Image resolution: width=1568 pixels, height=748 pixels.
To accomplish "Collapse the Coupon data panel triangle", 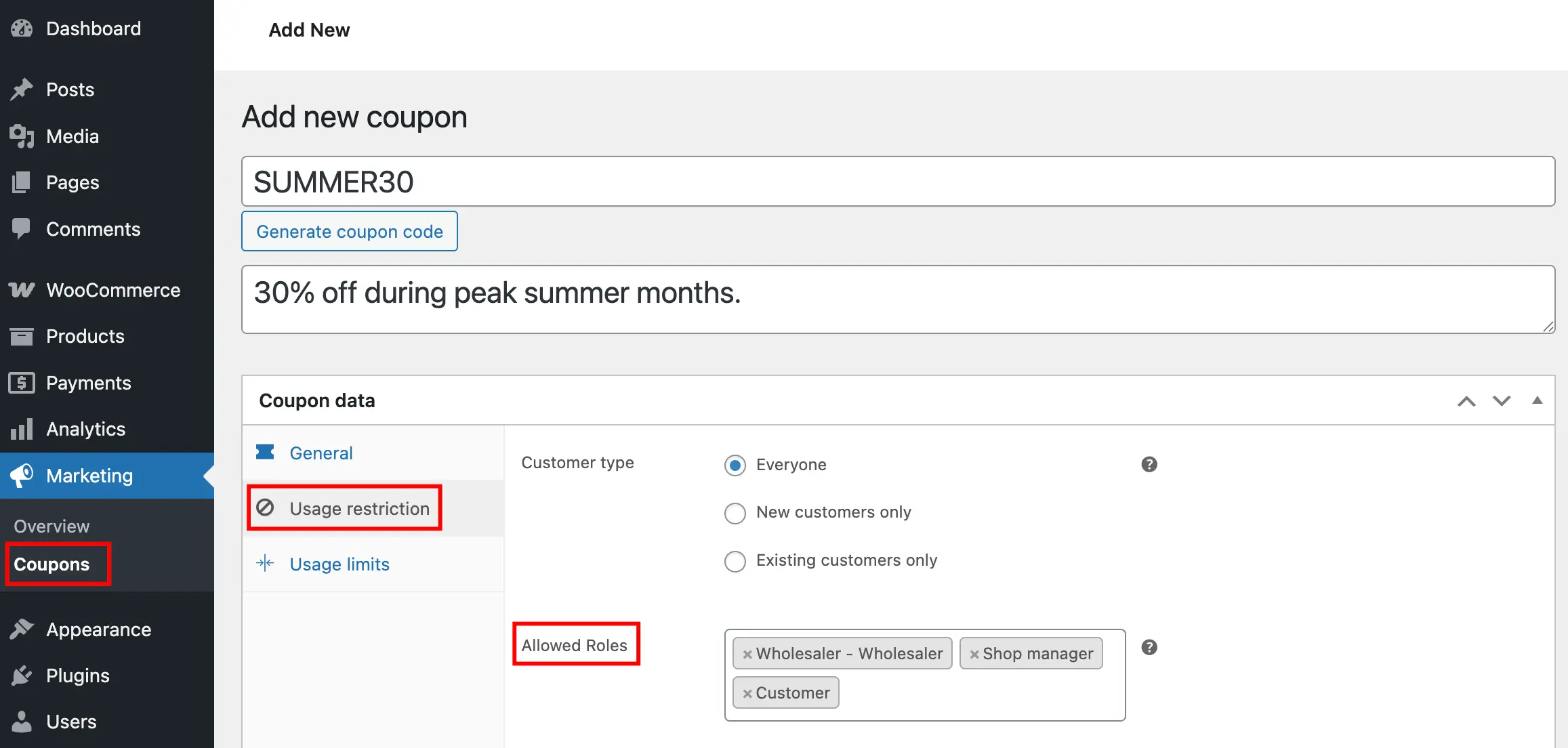I will [x=1538, y=400].
